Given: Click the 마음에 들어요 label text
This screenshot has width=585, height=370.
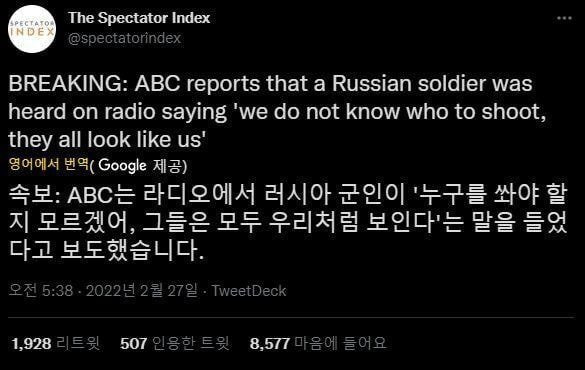Looking at the screenshot, I should 340,343.
